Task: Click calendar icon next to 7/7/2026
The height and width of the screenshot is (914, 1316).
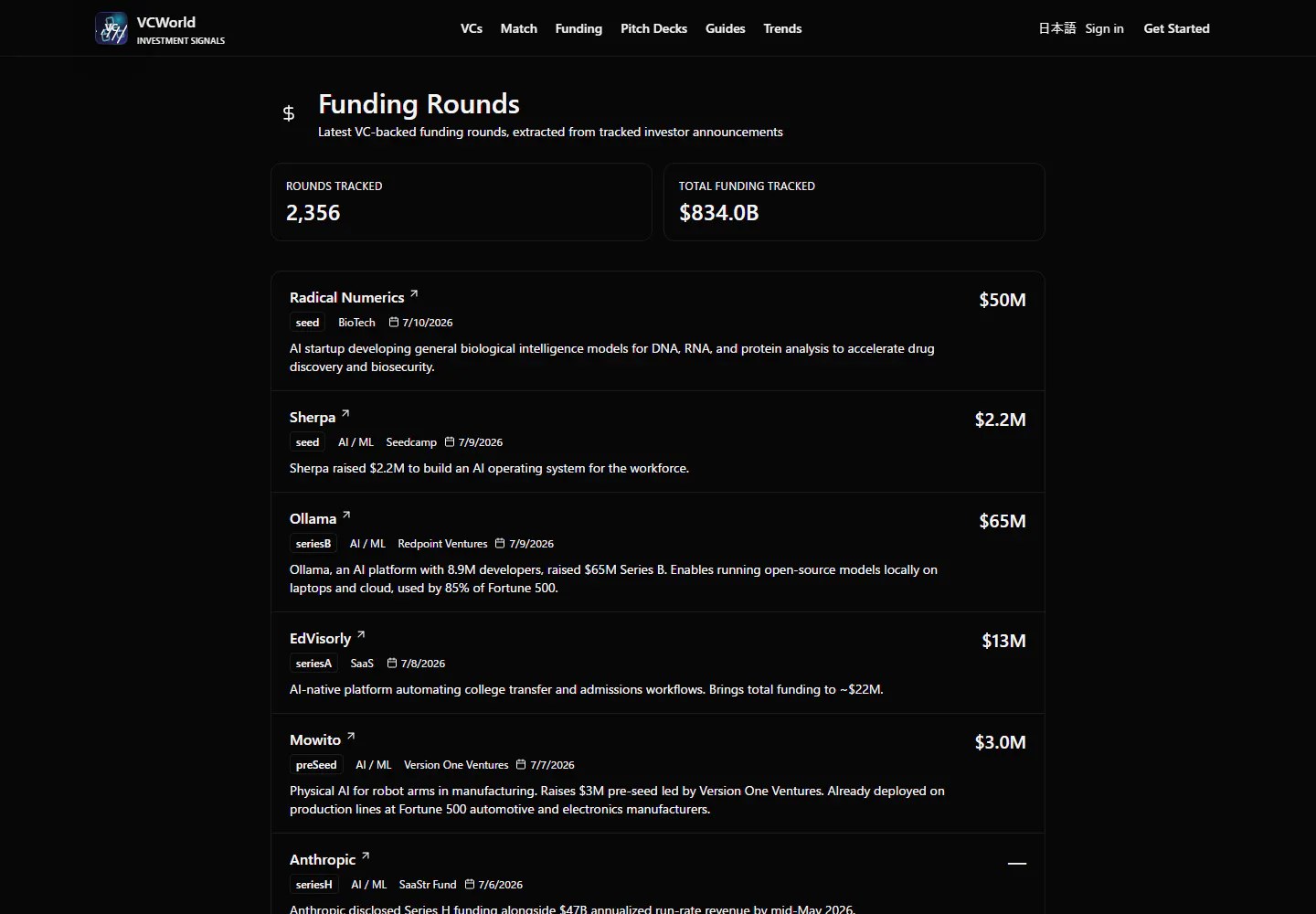Action: click(521, 764)
